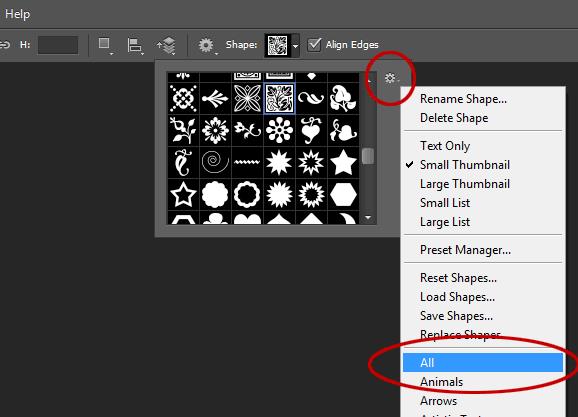Select the solid scalloped blob shape
Viewport: 578px width, 417px height.
pyautogui.click(x=215, y=194)
